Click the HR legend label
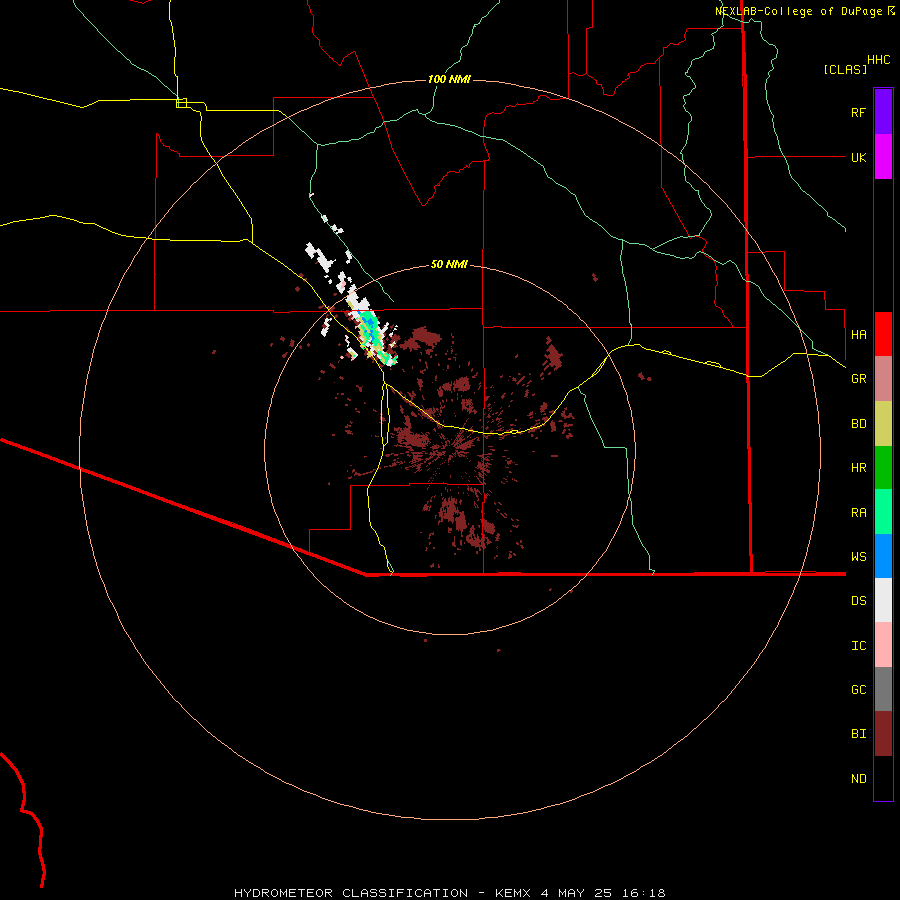This screenshot has width=900, height=900. (x=859, y=468)
